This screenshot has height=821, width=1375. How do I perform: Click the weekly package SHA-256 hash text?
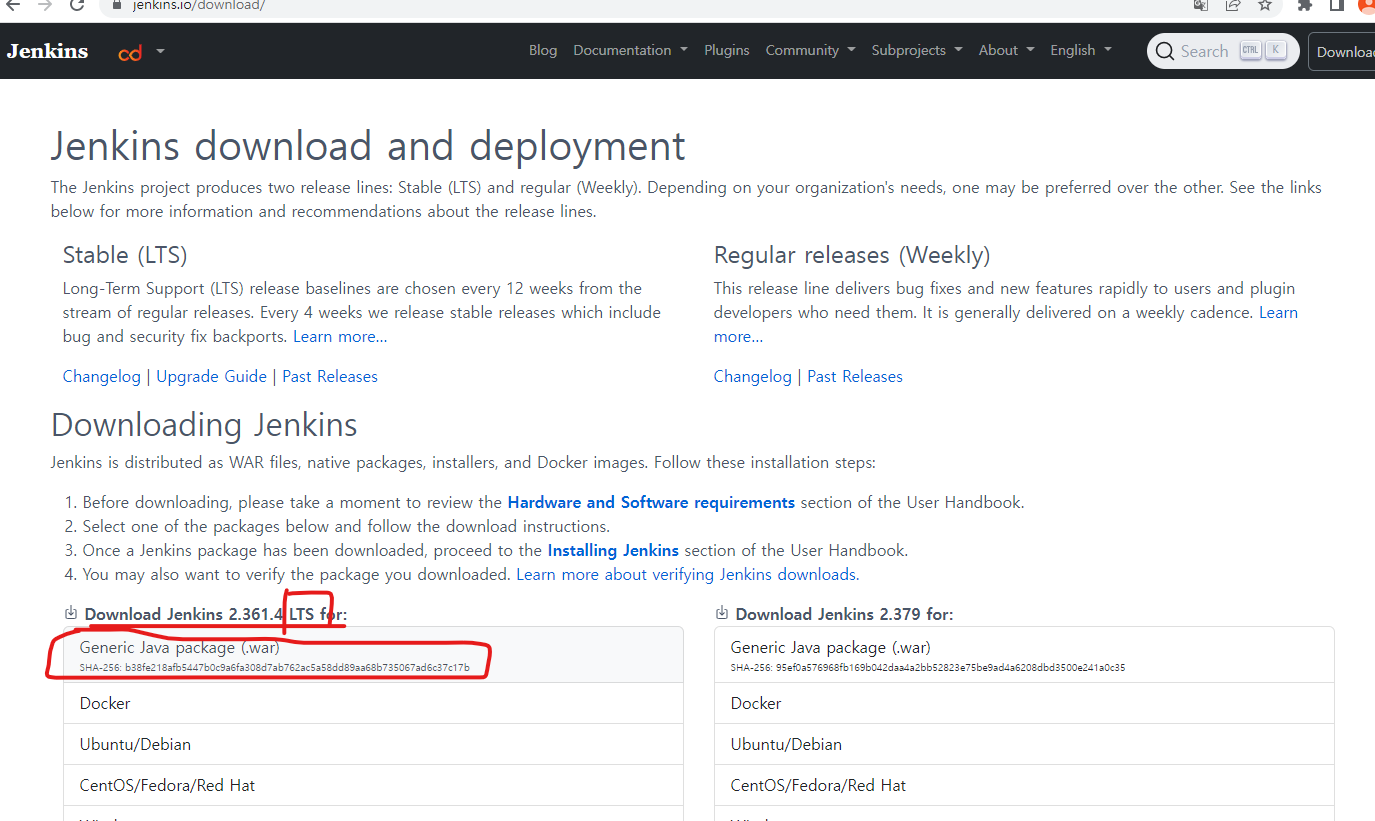click(x=928, y=668)
